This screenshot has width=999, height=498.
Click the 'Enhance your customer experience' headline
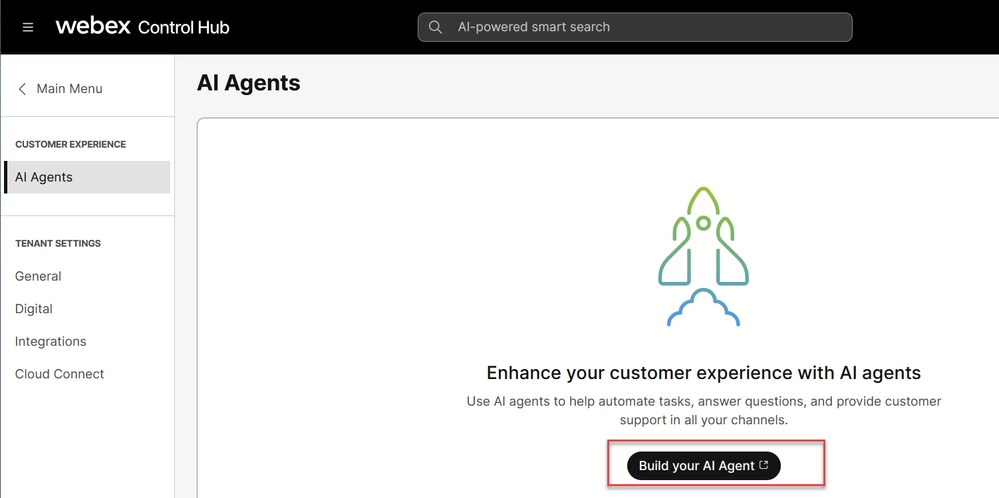(x=703, y=373)
